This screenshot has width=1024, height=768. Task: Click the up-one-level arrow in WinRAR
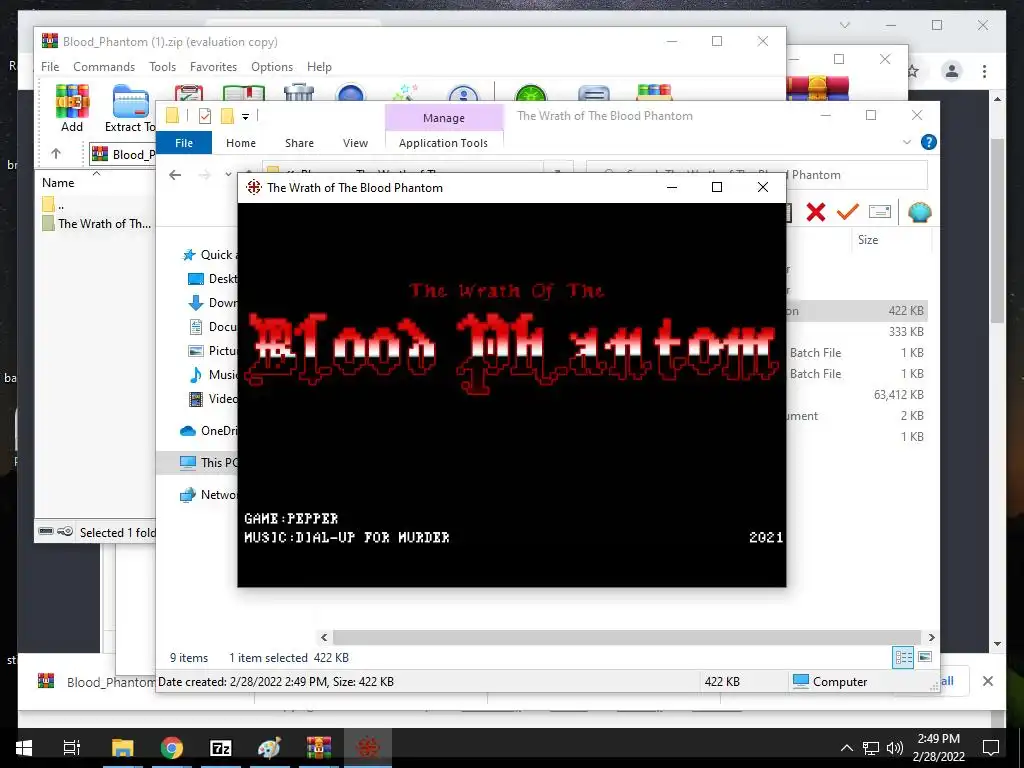56,153
